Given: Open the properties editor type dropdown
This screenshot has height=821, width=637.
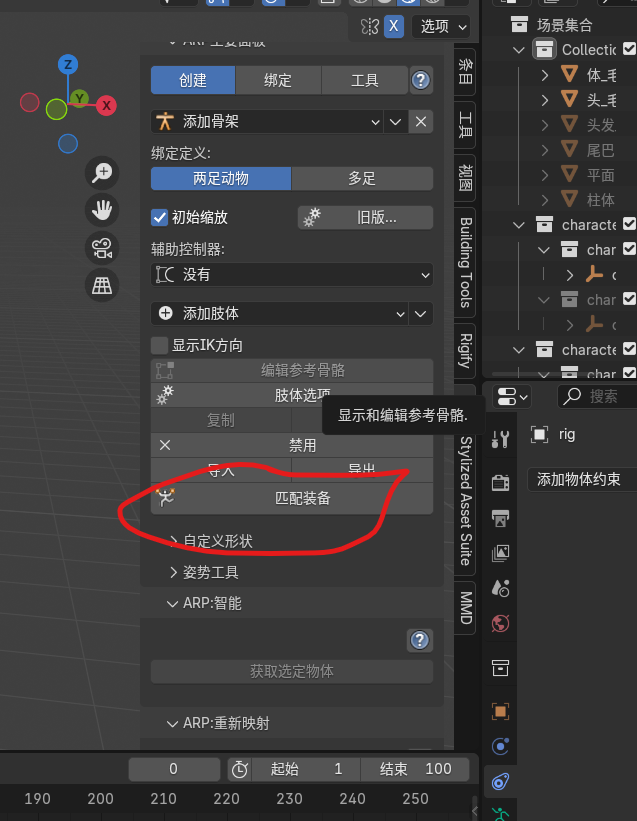Looking at the screenshot, I should click(511, 396).
